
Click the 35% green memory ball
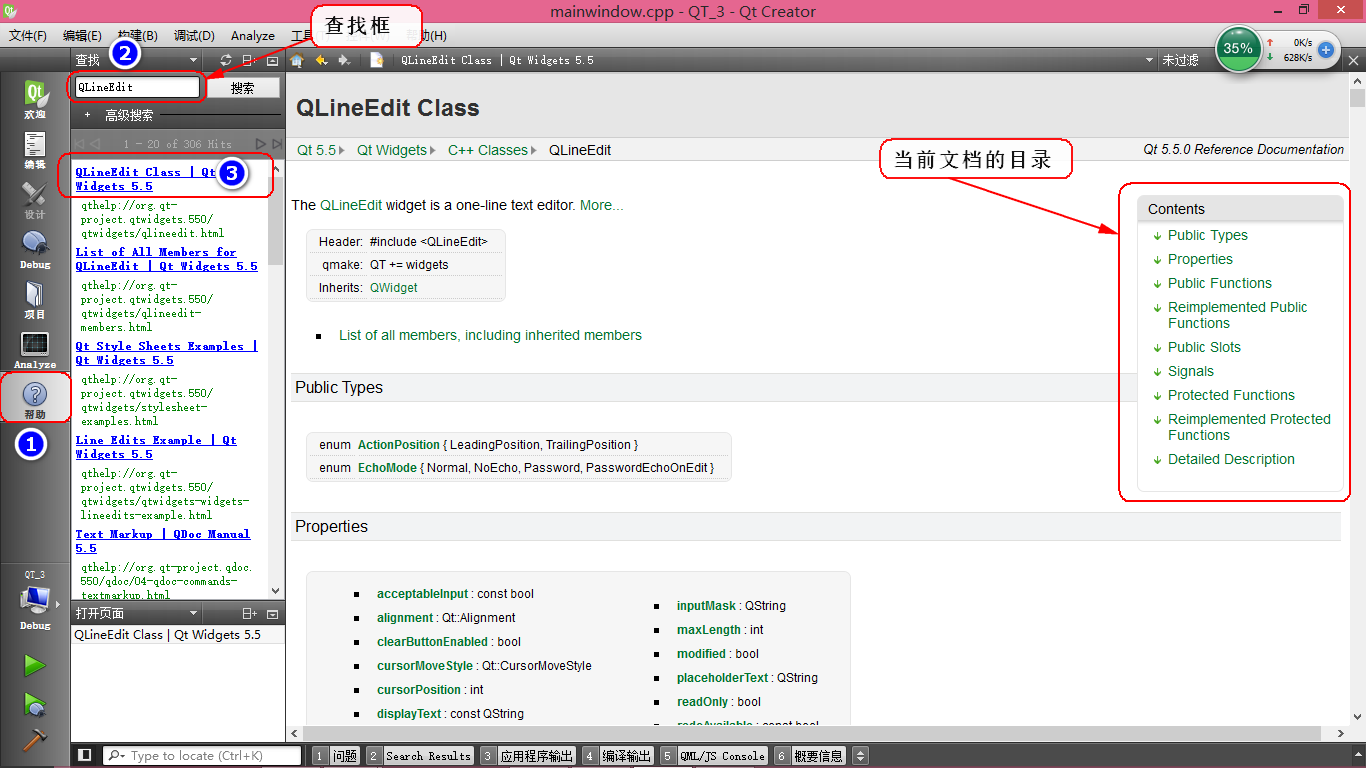1237,48
